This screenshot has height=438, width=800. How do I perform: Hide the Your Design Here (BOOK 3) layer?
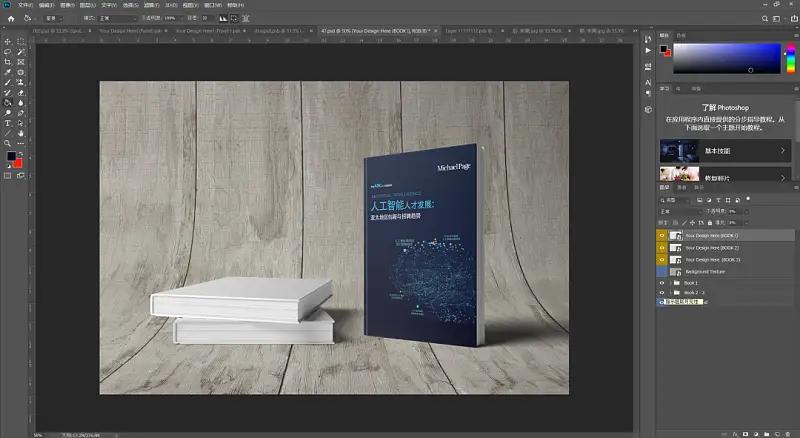coord(662,260)
